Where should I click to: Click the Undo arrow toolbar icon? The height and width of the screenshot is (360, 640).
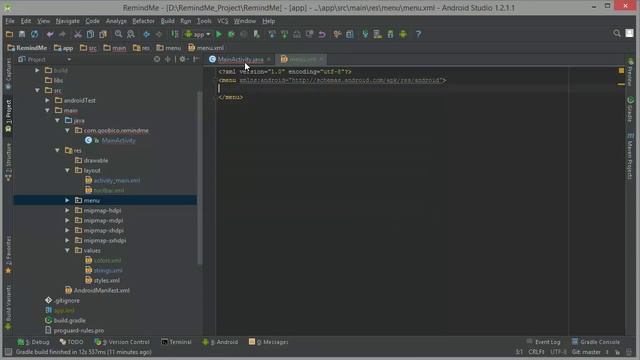click(49, 34)
